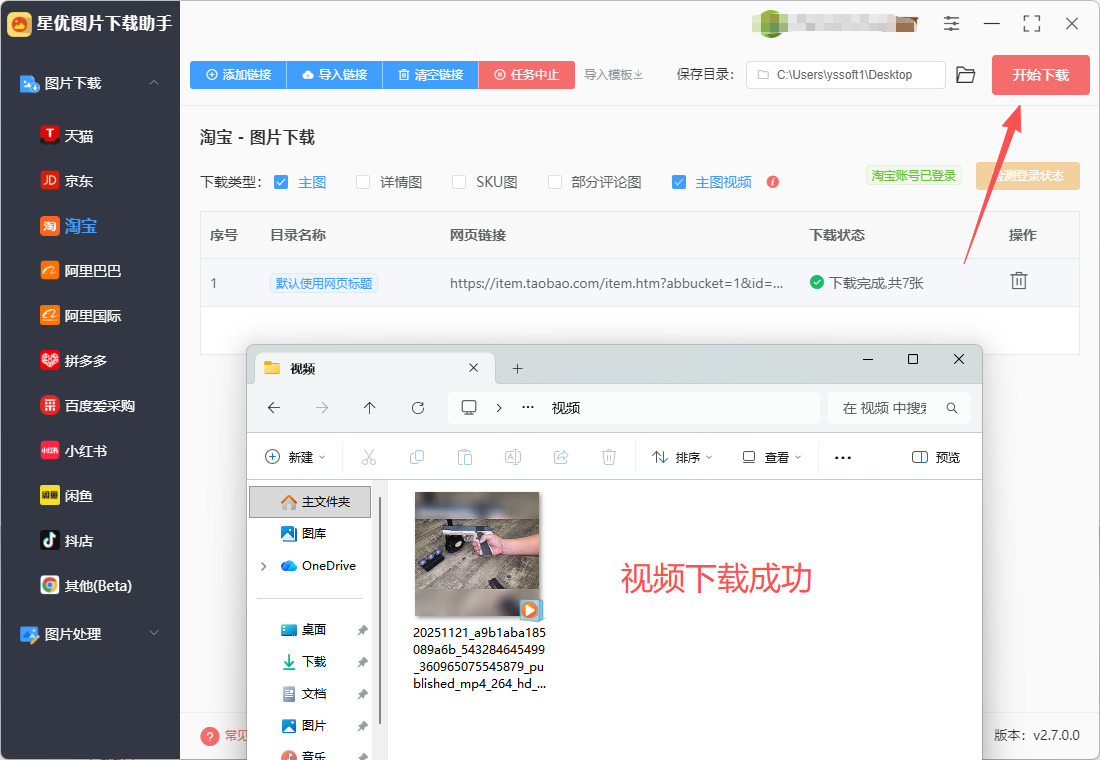Select 抖音 in the sidebar
This screenshot has height=760, width=1100.
(x=78, y=541)
